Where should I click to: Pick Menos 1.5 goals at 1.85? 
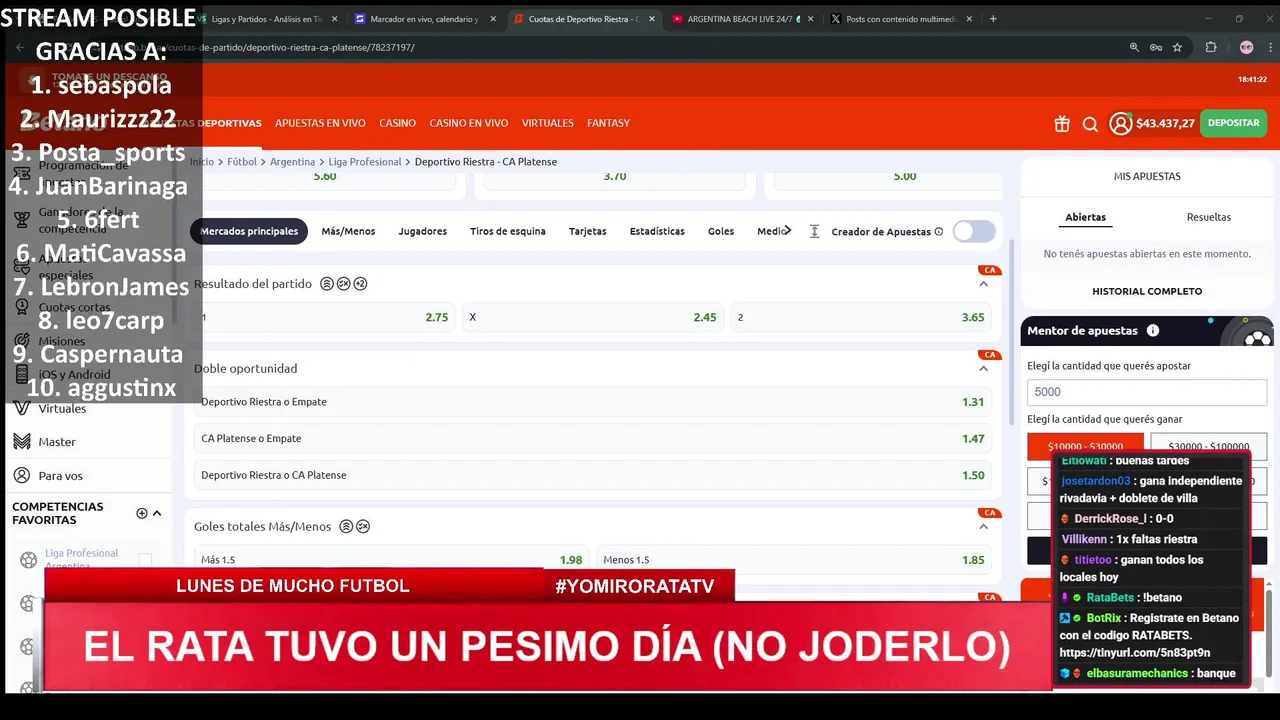(x=794, y=560)
